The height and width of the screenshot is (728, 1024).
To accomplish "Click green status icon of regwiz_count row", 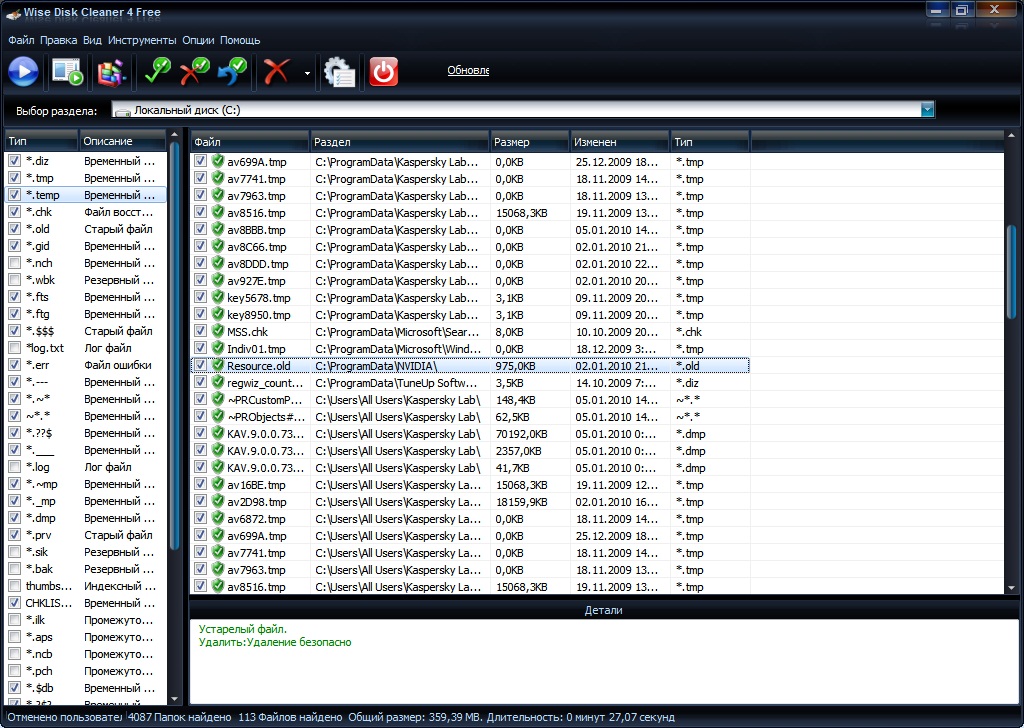I will (x=218, y=382).
